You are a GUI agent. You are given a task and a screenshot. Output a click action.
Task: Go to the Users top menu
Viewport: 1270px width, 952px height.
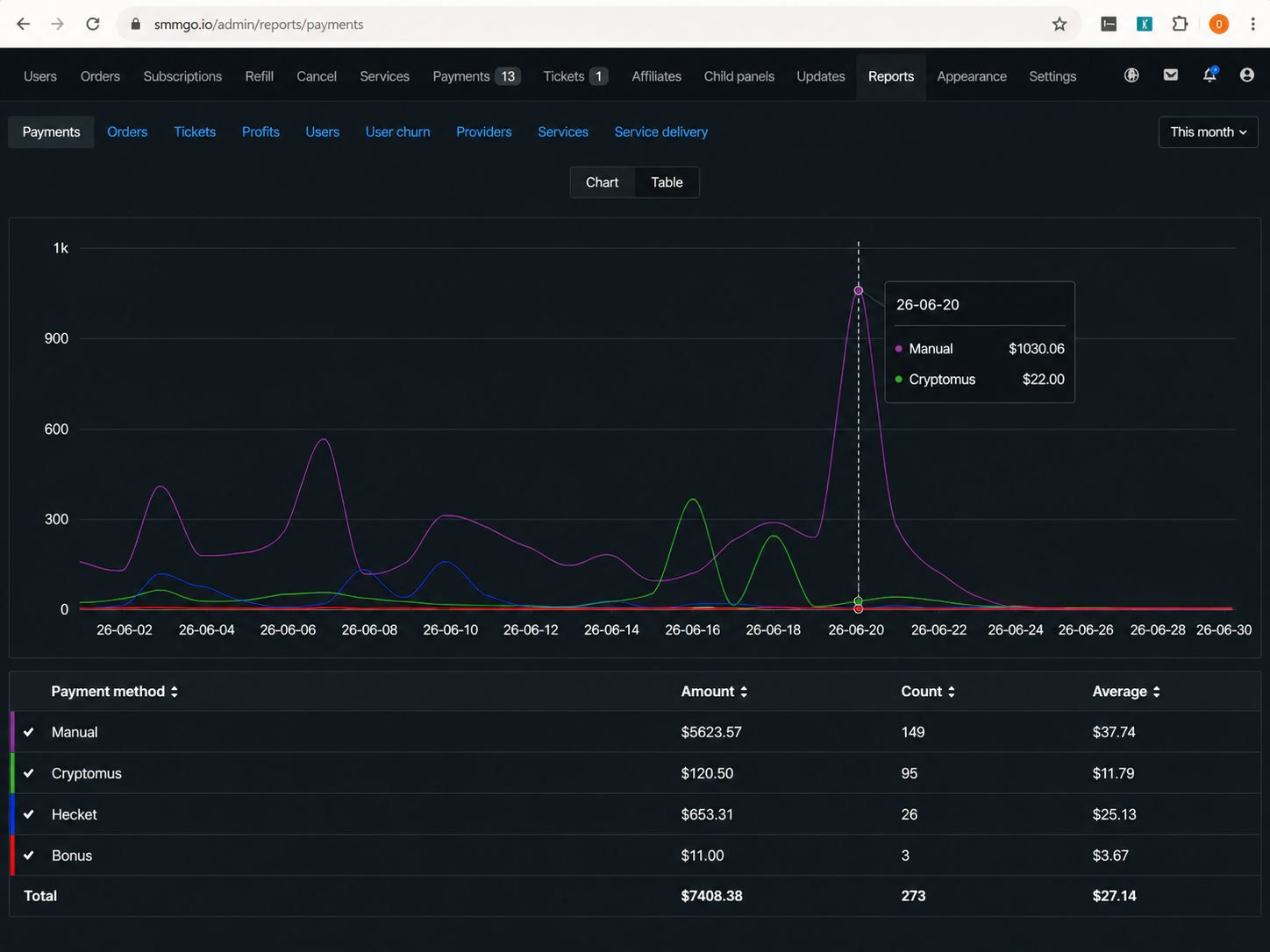coord(40,76)
